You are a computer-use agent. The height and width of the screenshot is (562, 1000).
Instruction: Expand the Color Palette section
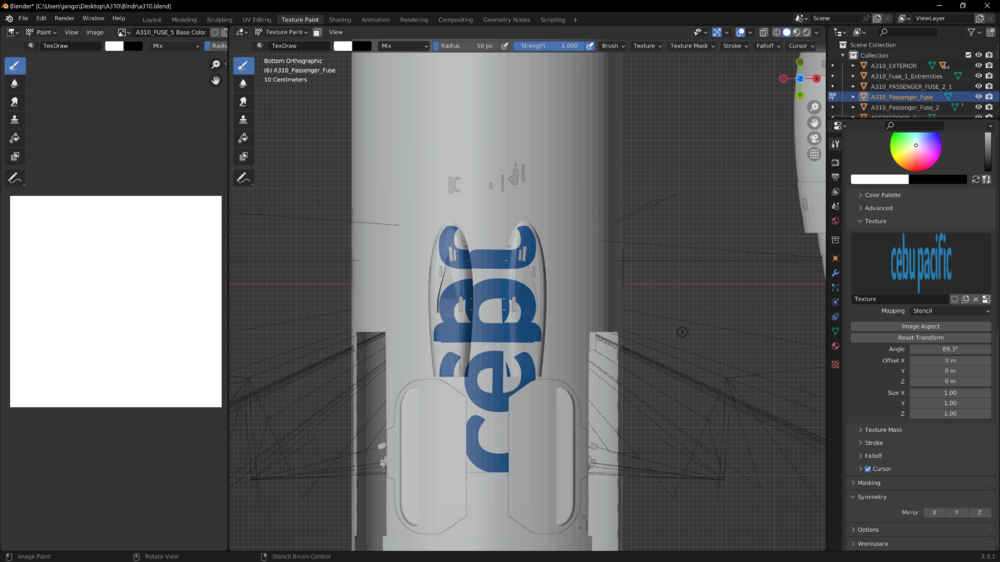click(x=882, y=195)
